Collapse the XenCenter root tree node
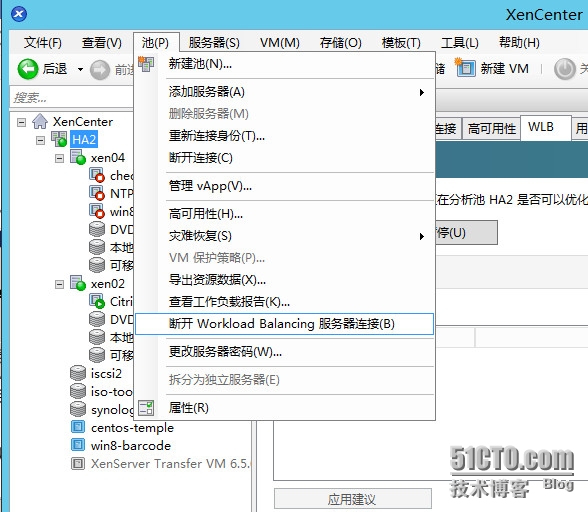 pos(21,122)
